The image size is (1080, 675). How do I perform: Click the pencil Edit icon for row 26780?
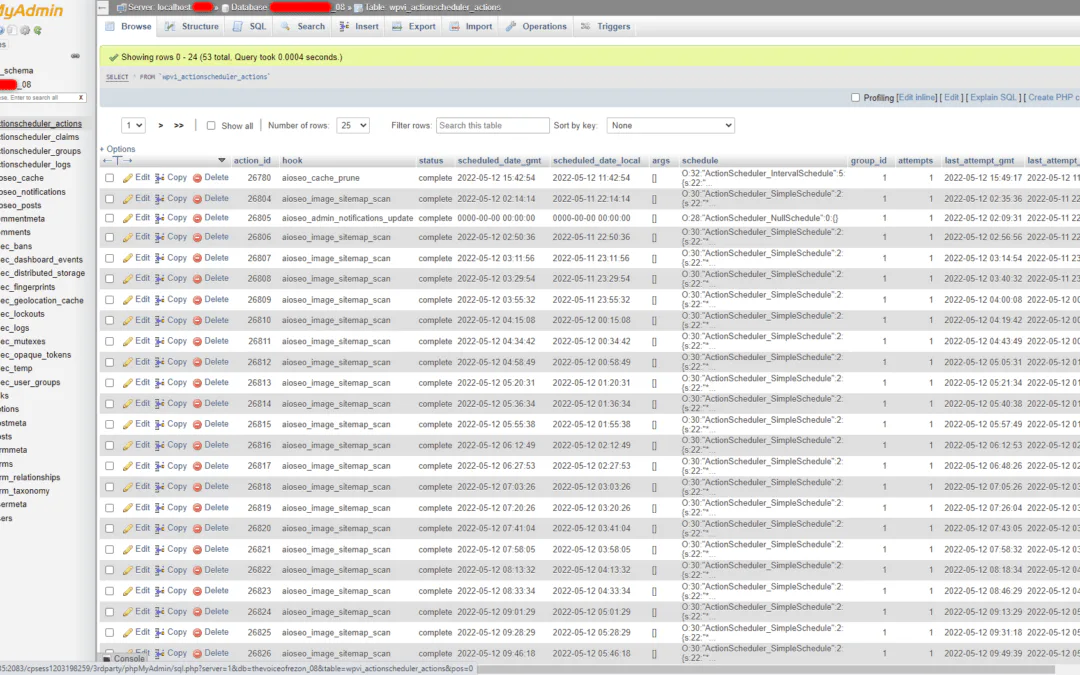pos(127,178)
